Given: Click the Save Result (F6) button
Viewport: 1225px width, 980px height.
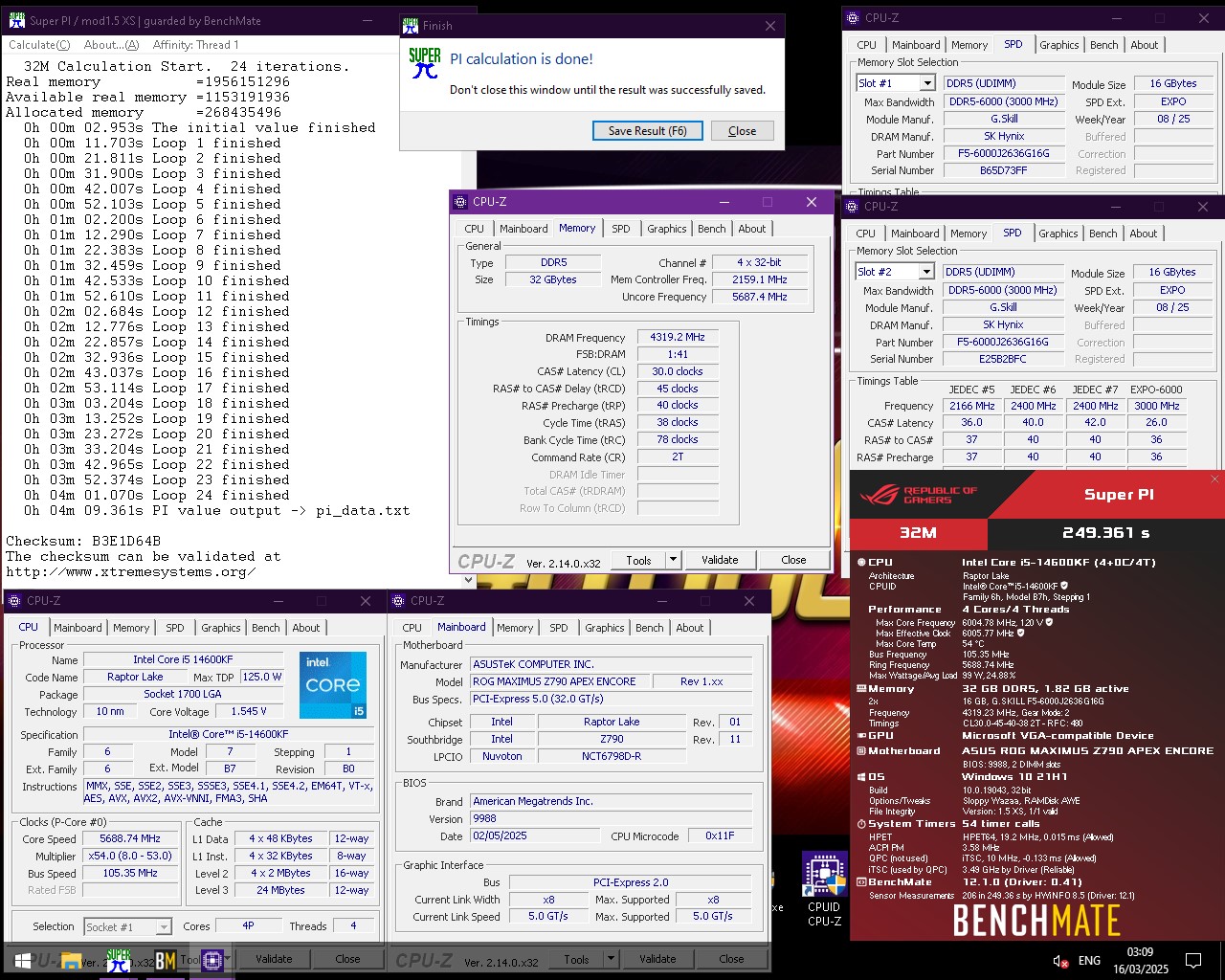Looking at the screenshot, I should pyautogui.click(x=648, y=131).
